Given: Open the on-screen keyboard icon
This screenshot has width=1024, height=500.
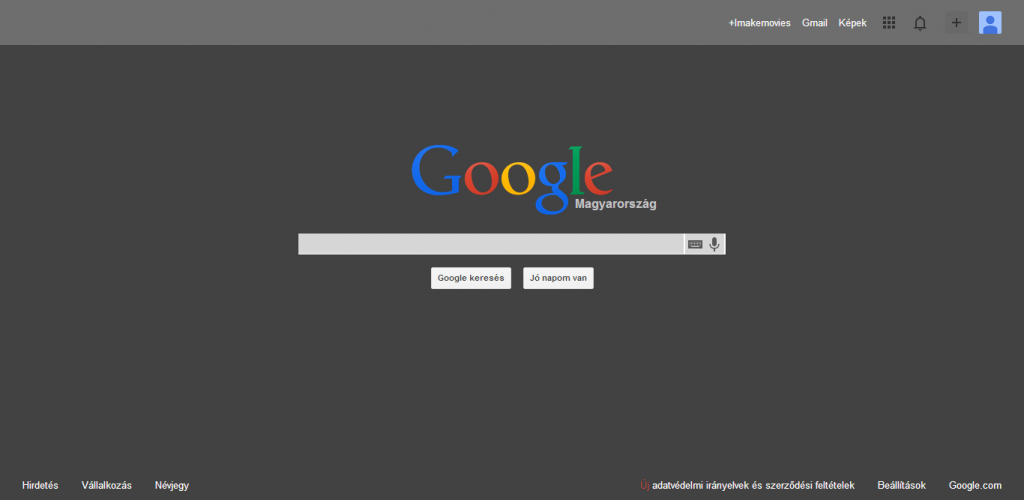Looking at the screenshot, I should coord(695,244).
